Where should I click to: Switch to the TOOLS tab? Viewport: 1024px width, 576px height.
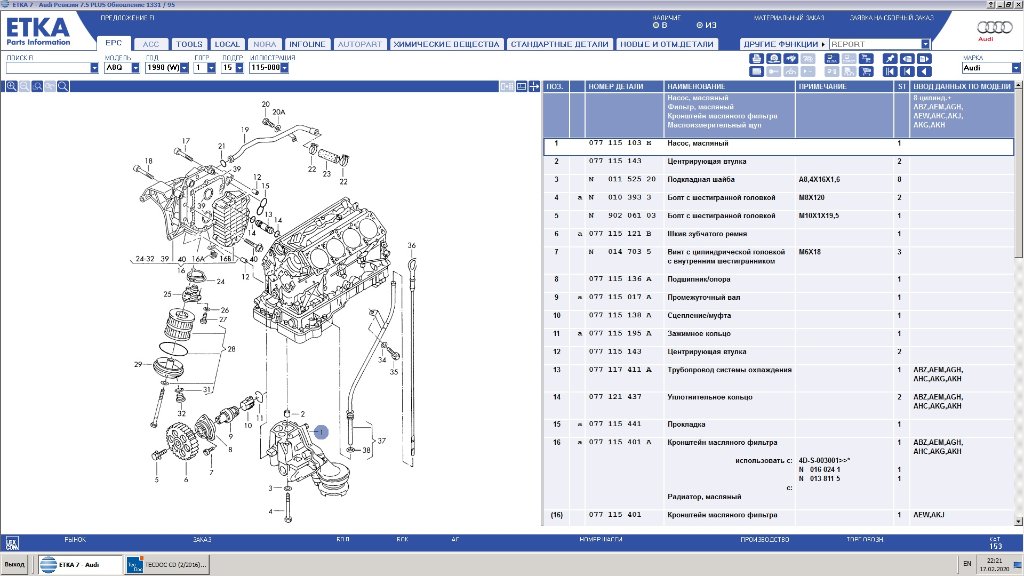coord(189,44)
